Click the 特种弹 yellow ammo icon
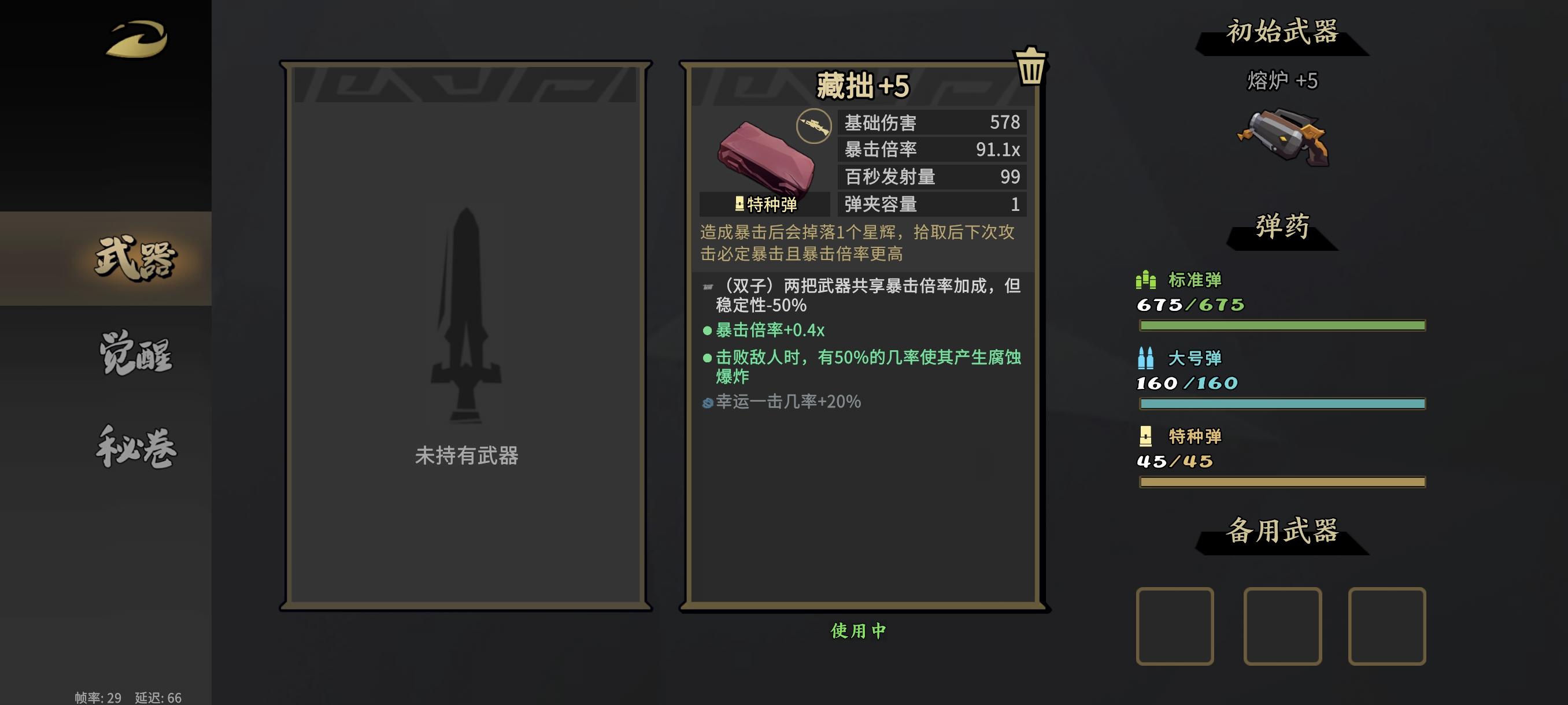This screenshot has width=1568, height=705. click(x=1145, y=436)
